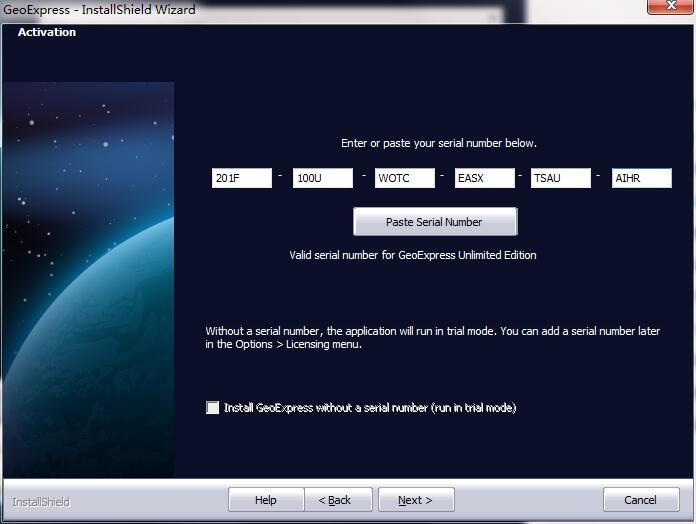Select the last serial field containing AIHR
Image resolution: width=696 pixels, height=524 pixels.
(x=642, y=178)
